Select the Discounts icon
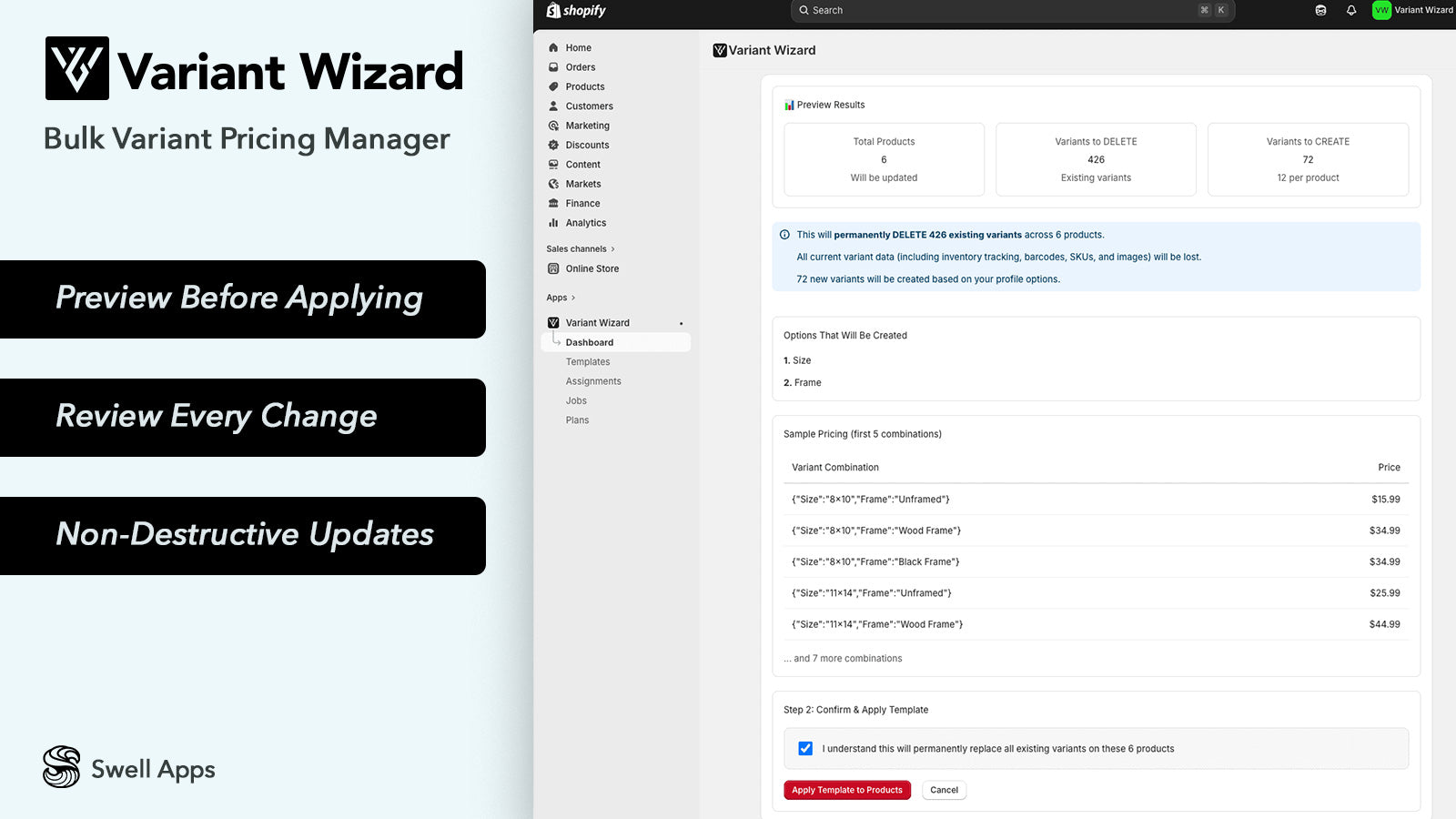Screen dimensions: 1456x819 pos(553,145)
